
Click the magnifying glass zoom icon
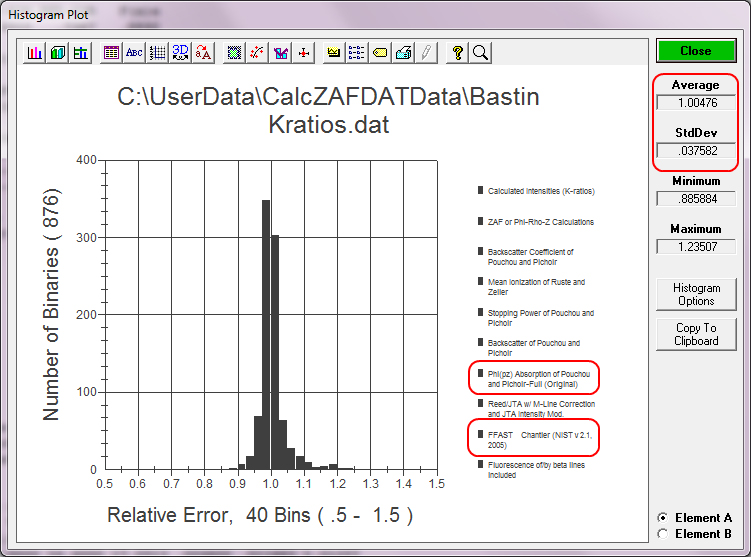[x=480, y=53]
